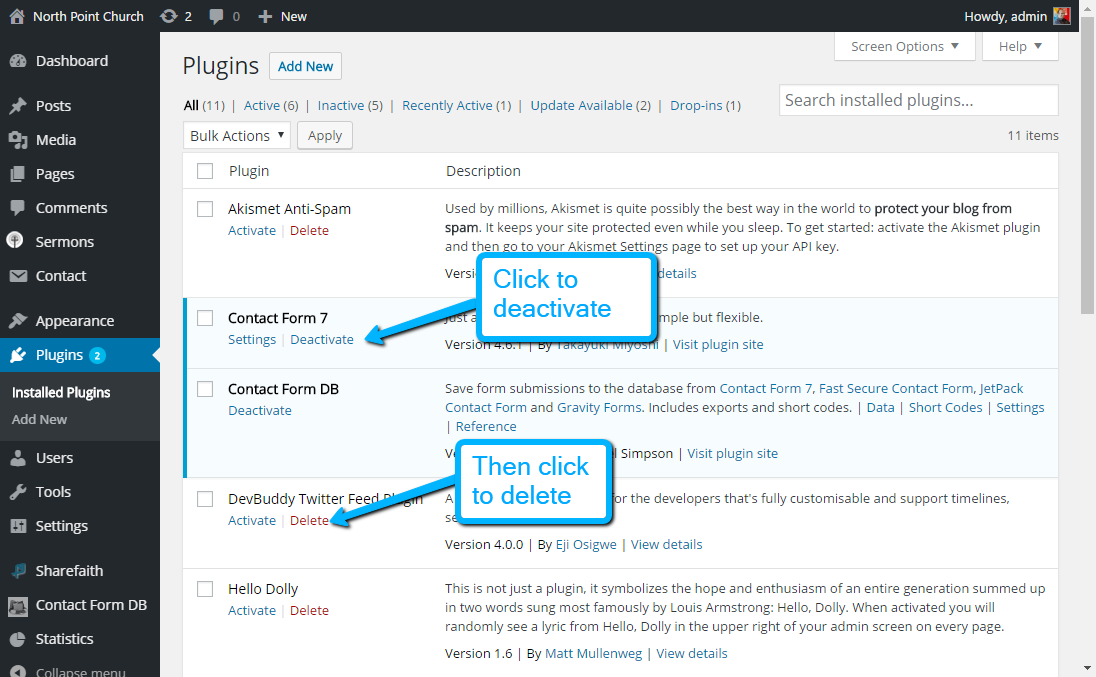
Task: Click the Appearance paintbrush icon
Action: point(17,321)
